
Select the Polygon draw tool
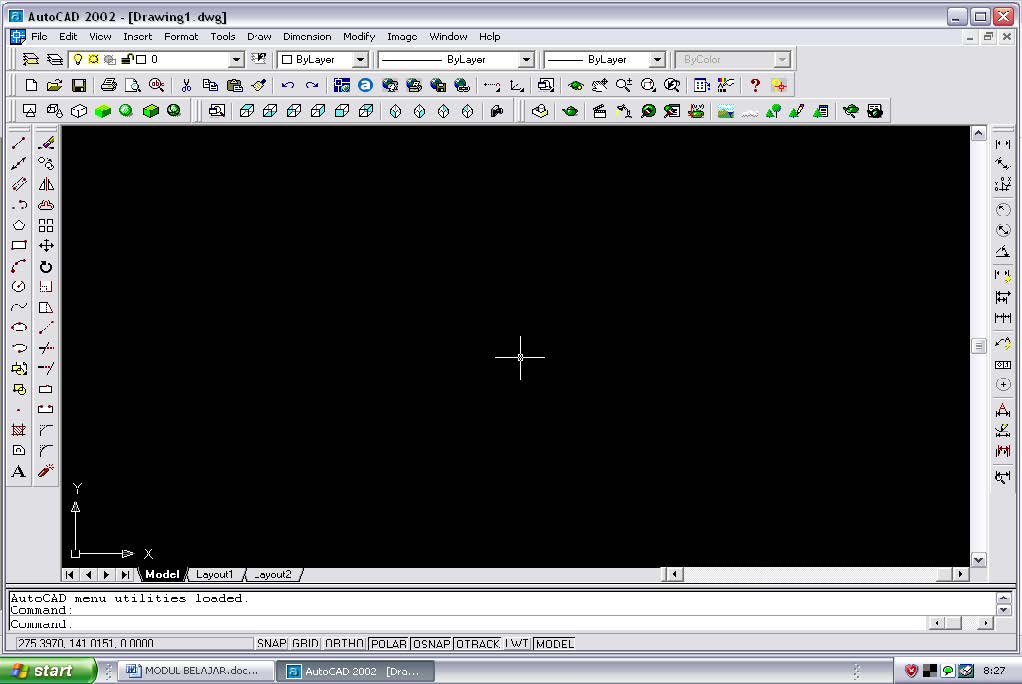[x=18, y=226]
